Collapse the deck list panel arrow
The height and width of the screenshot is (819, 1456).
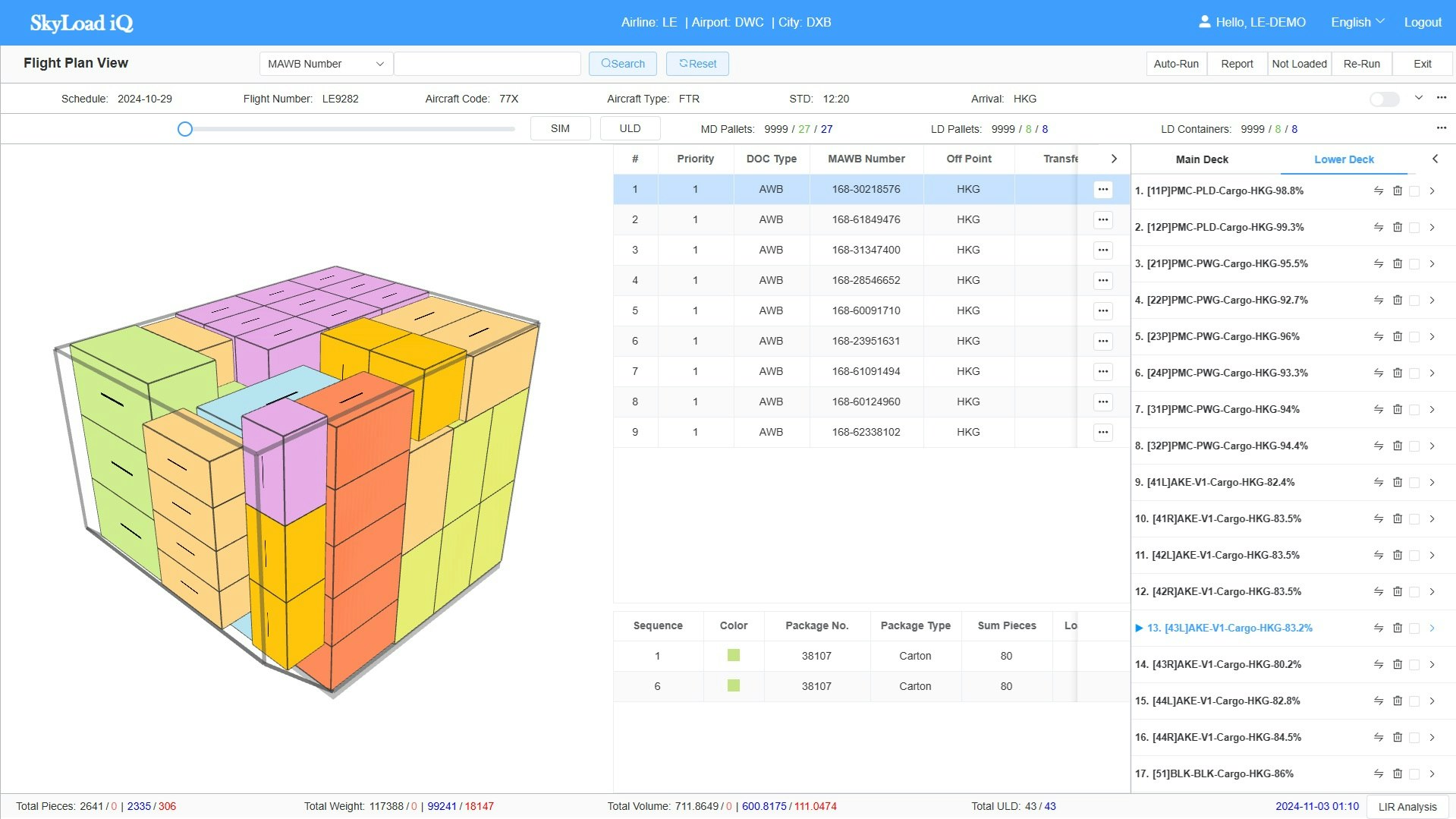point(1435,159)
